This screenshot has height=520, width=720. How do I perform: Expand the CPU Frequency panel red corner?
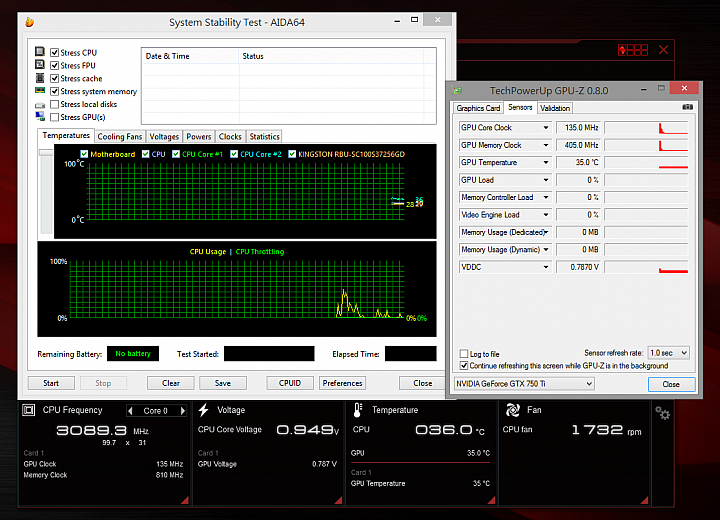tap(185, 500)
